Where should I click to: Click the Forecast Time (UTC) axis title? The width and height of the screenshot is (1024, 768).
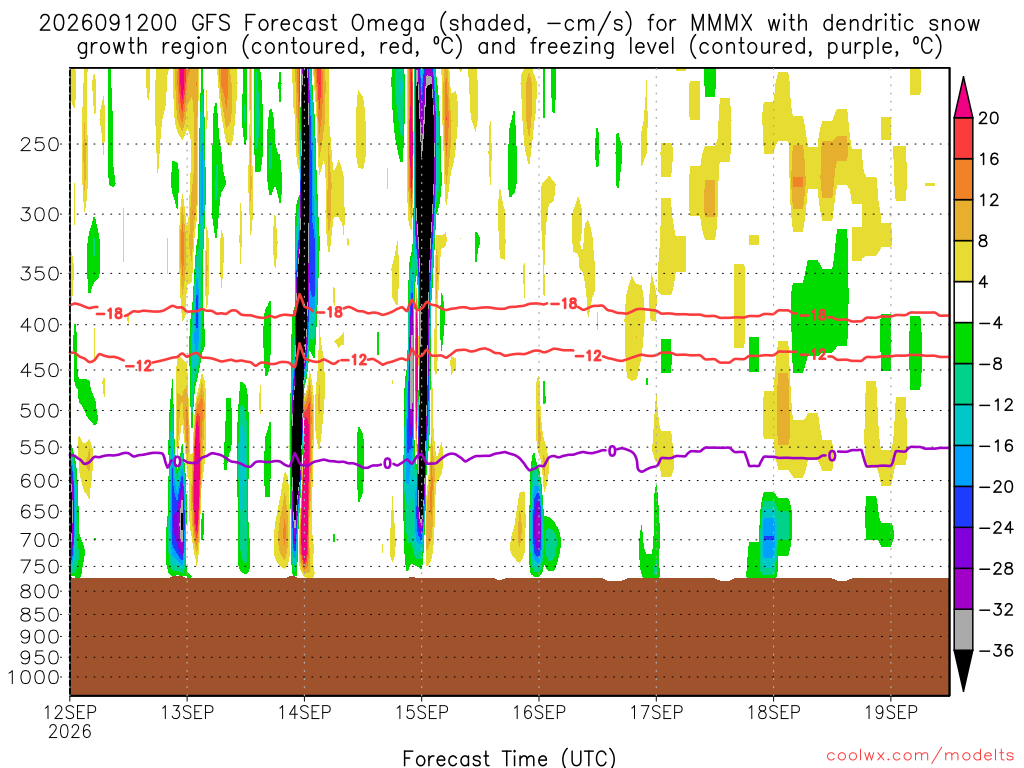click(509, 758)
